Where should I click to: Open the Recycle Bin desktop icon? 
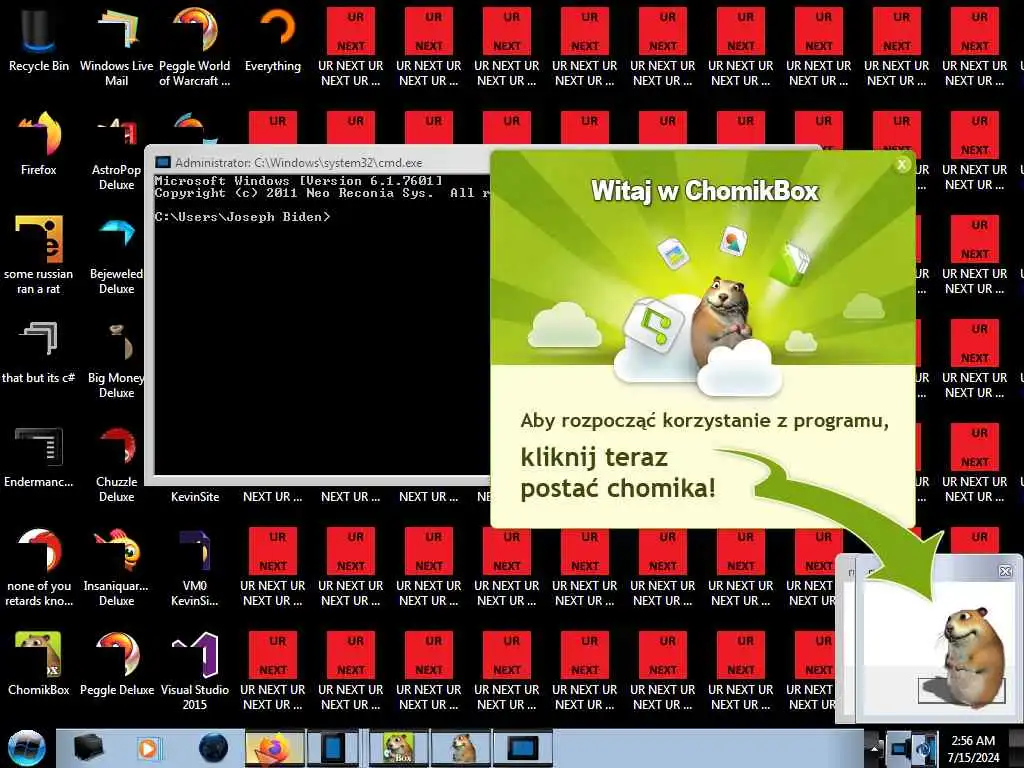click(x=39, y=40)
